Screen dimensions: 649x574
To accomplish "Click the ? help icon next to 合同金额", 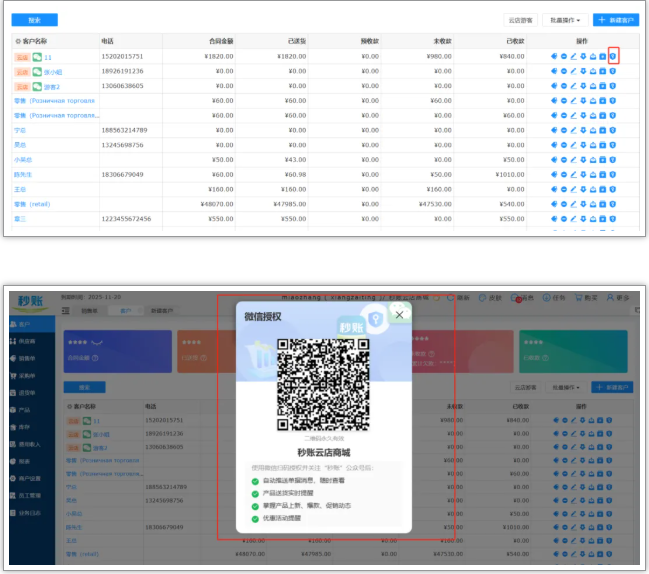I will click(x=95, y=358).
